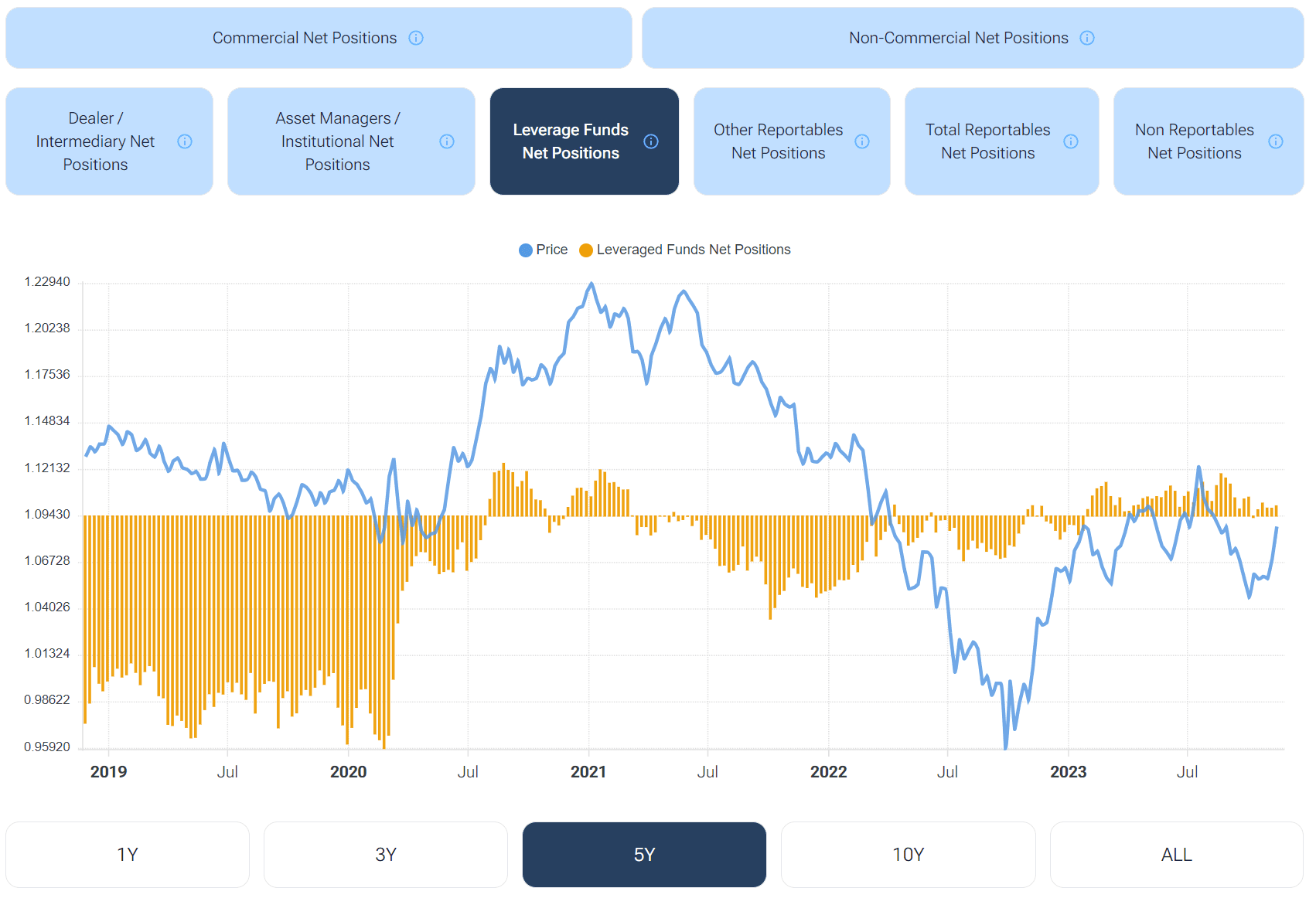
Task: Click the Price legend label
Action: (x=552, y=250)
